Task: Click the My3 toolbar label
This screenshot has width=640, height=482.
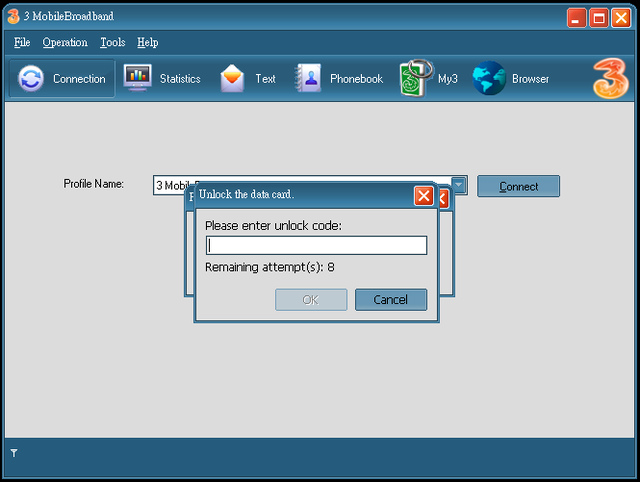Action: click(448, 78)
